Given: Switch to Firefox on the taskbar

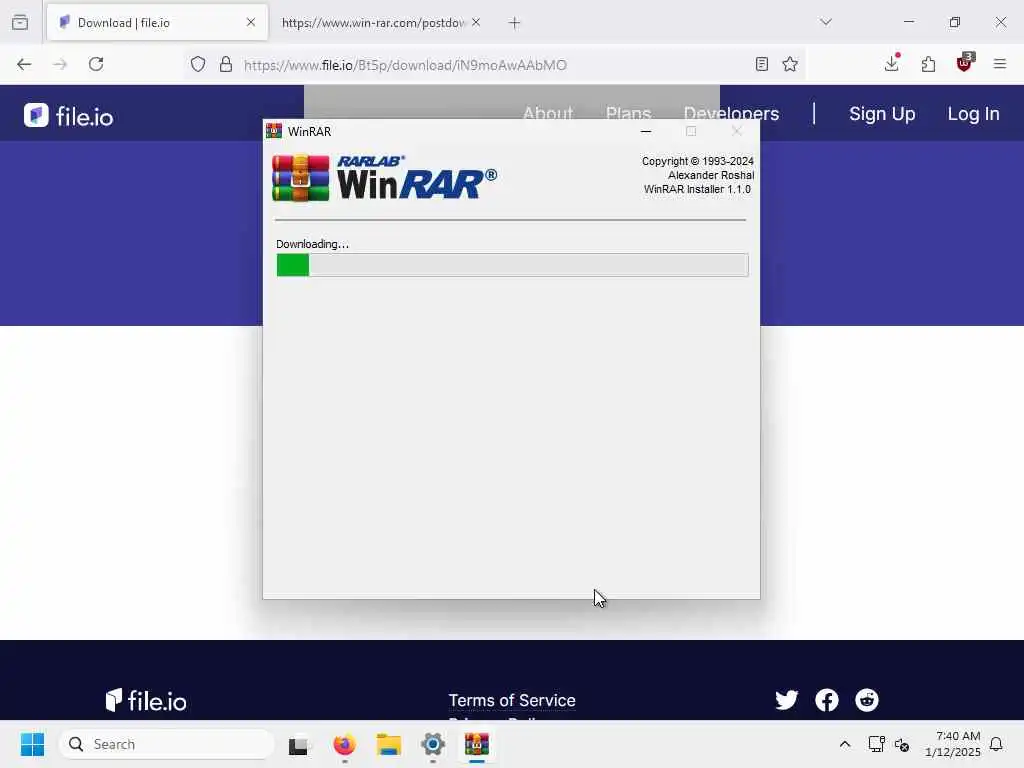Looking at the screenshot, I should pos(344,744).
